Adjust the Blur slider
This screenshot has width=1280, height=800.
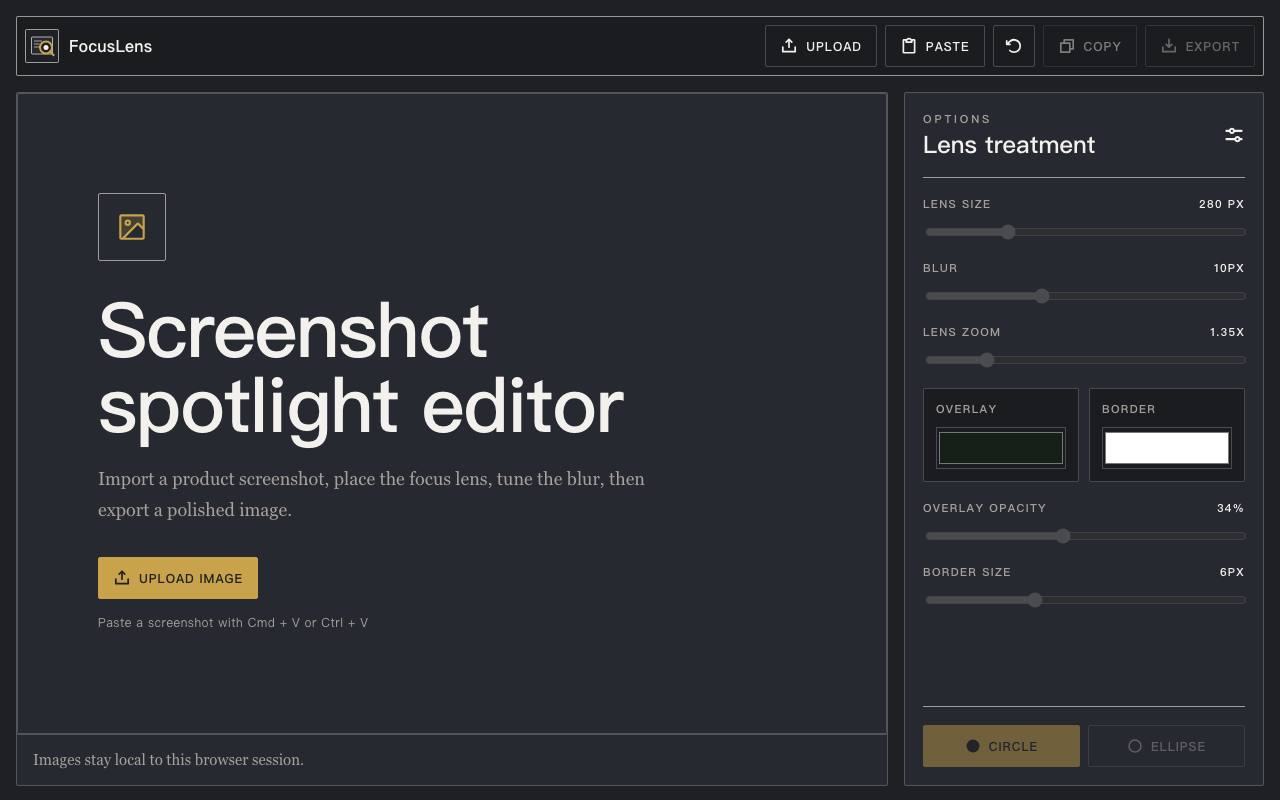(1085, 296)
